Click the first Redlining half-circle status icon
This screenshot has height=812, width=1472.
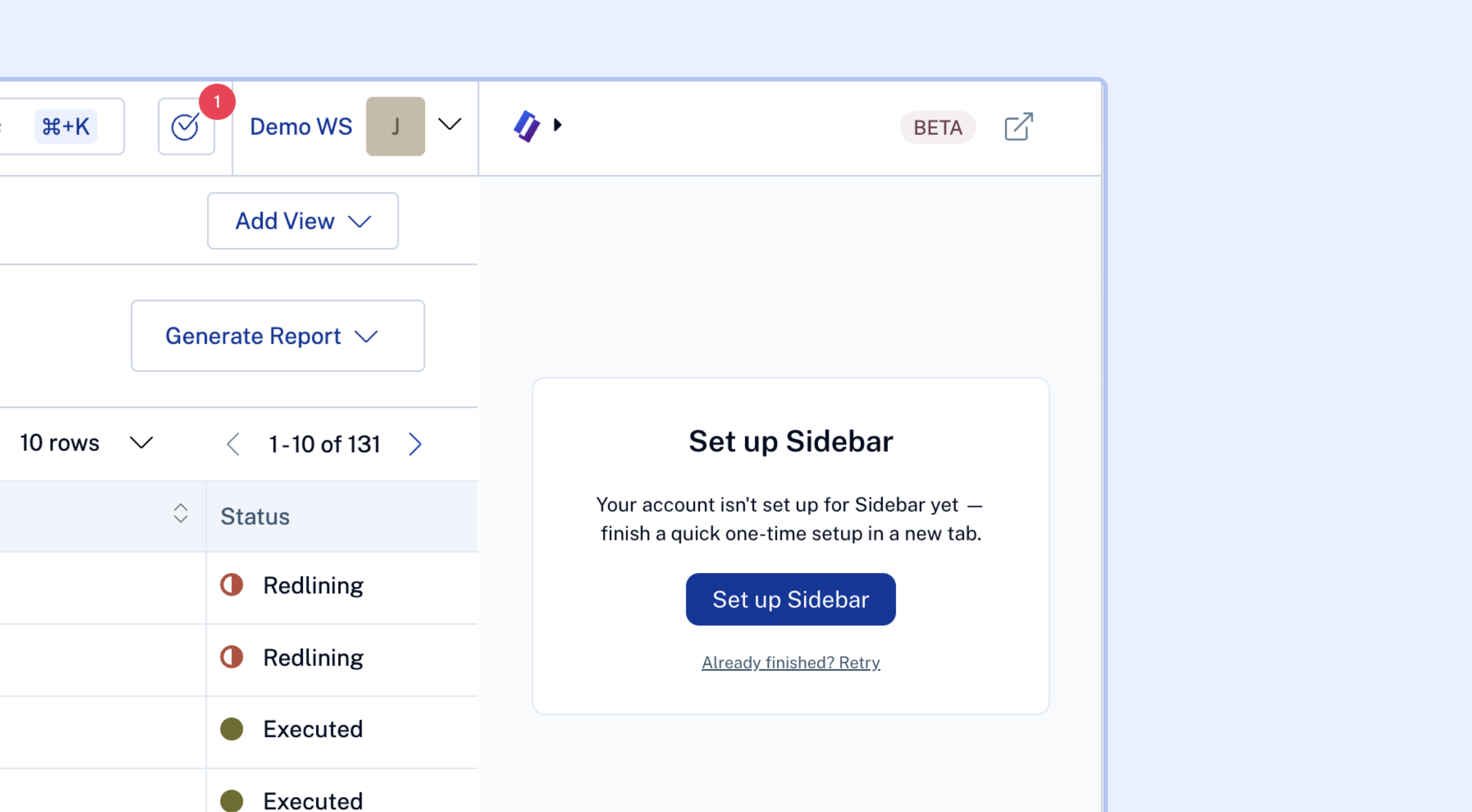coord(232,585)
